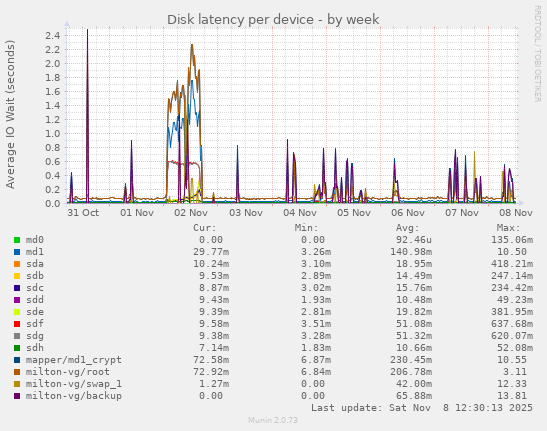Select the md0 legend label
Viewport: 547px width, 431px height.
coord(35,240)
